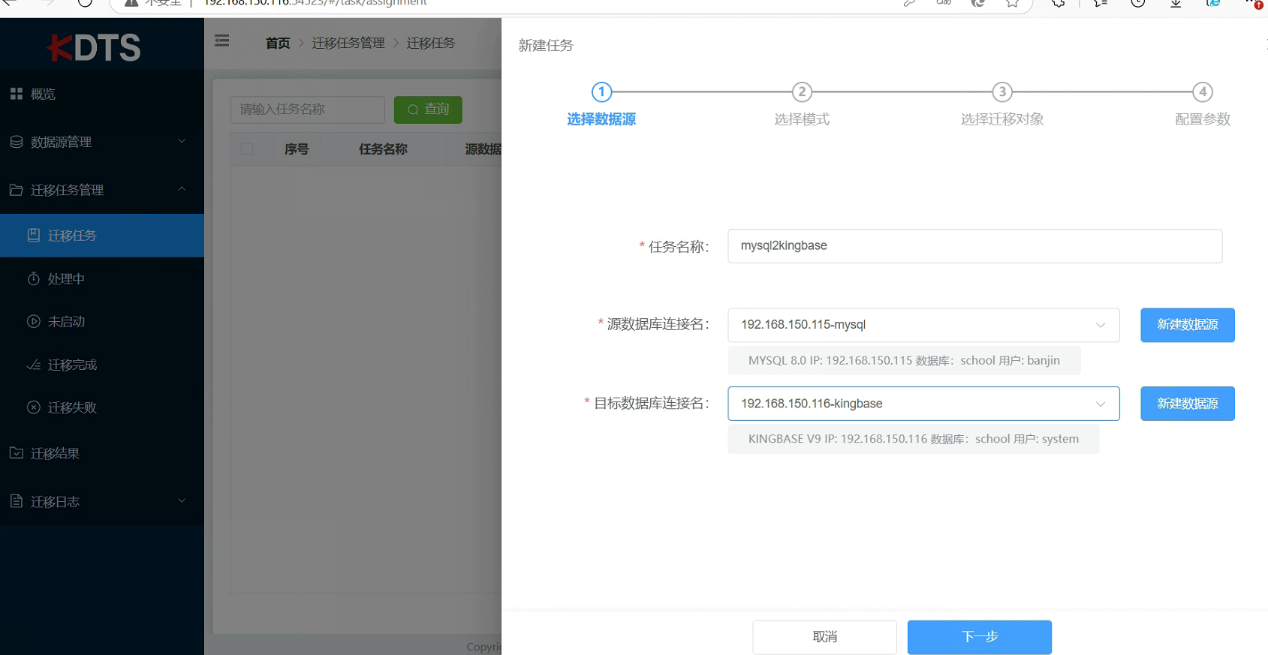Click 下一步 button
This screenshot has height=655, width=1268.
[x=979, y=637]
